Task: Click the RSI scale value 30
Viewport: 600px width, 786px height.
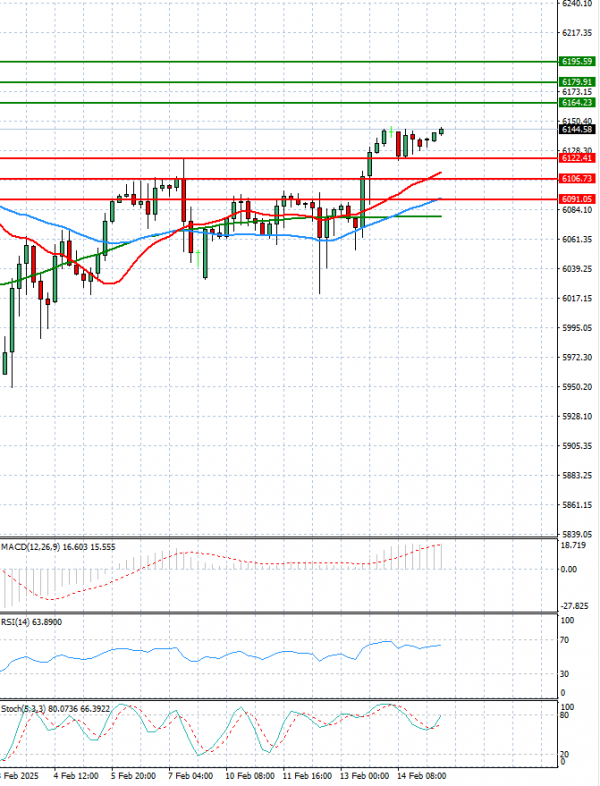Action: (x=564, y=674)
